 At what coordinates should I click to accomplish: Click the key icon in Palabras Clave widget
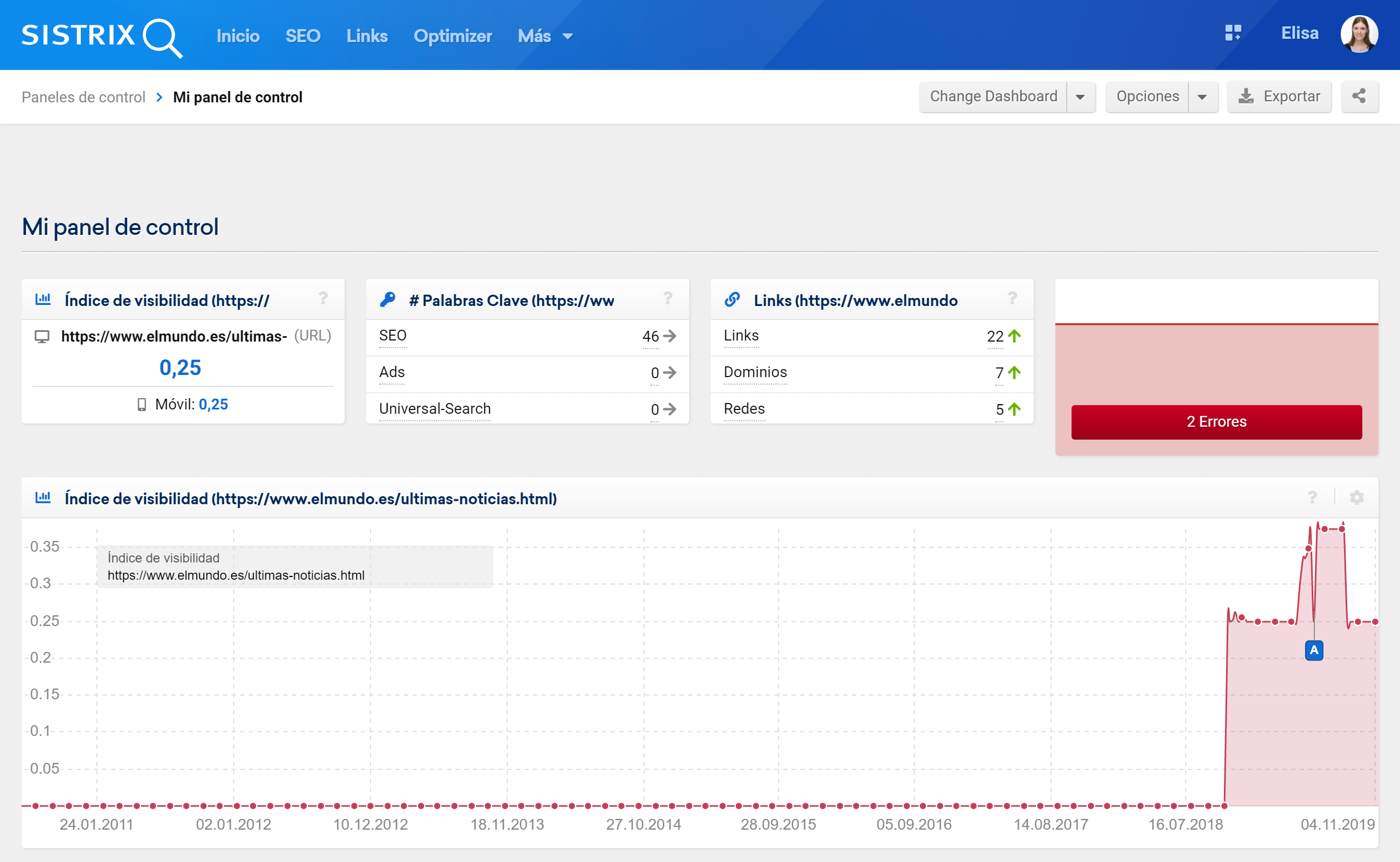tap(388, 300)
